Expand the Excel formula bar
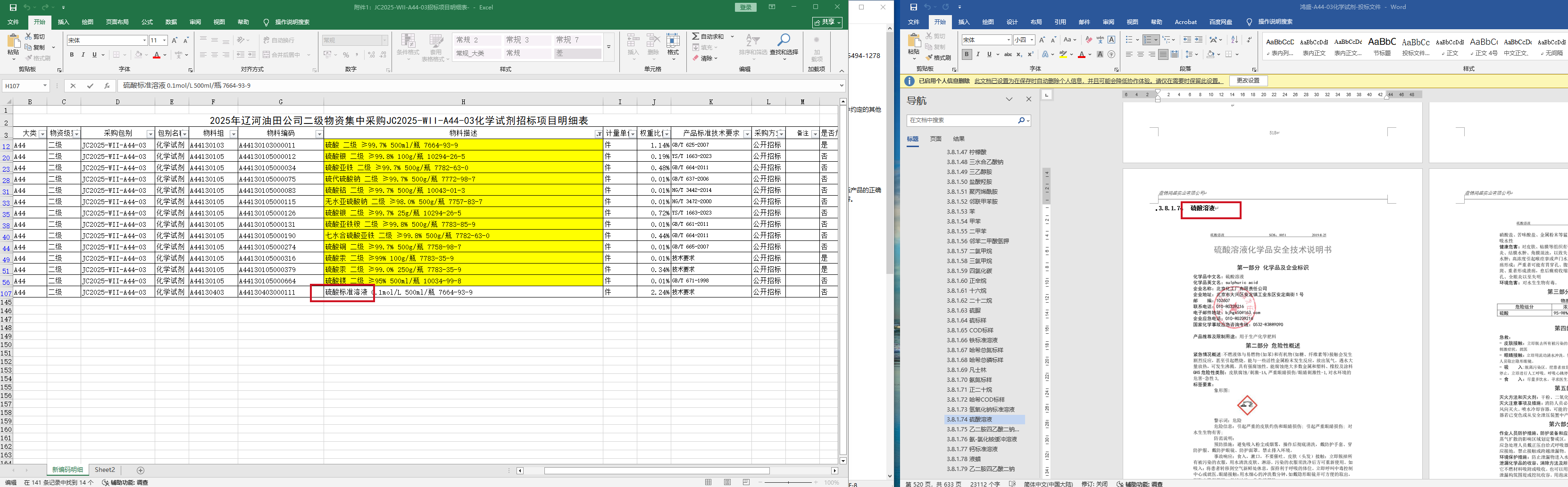1568x487 pixels. [842, 86]
